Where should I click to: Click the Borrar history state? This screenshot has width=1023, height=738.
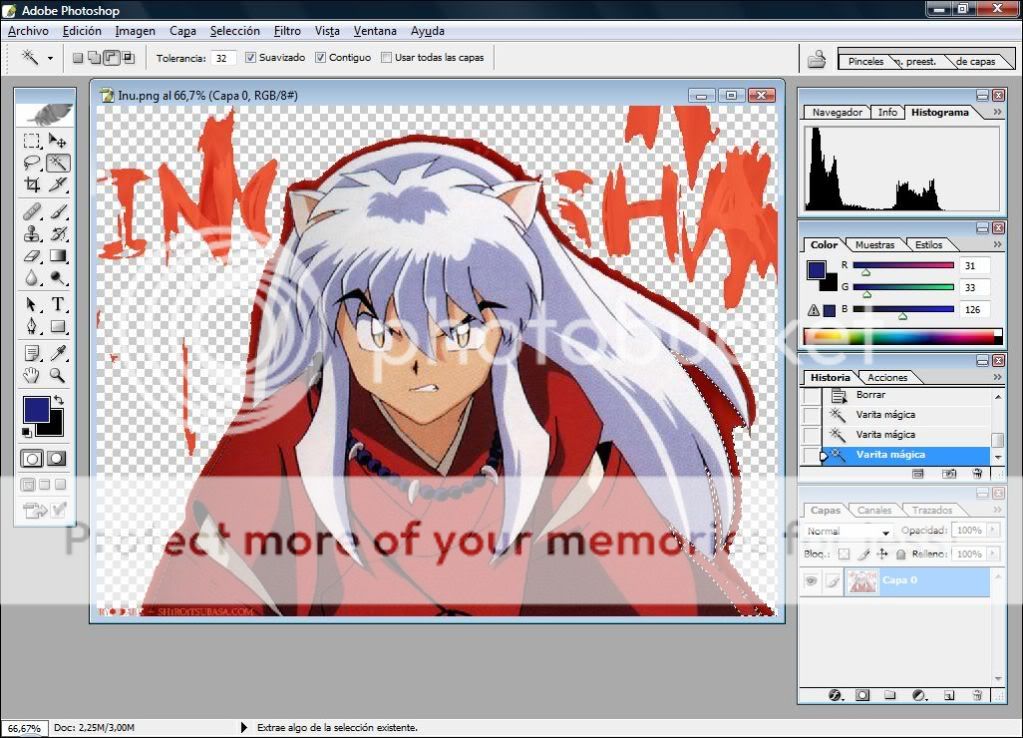click(x=870, y=395)
